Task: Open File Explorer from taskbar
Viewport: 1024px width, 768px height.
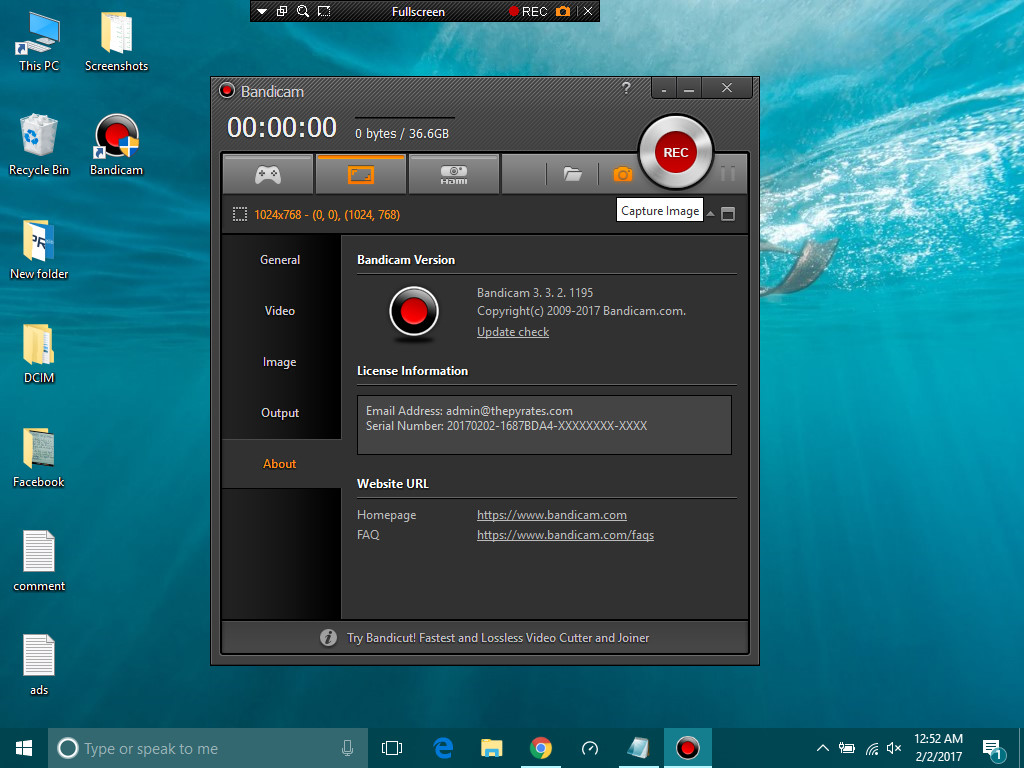Action: click(x=492, y=748)
